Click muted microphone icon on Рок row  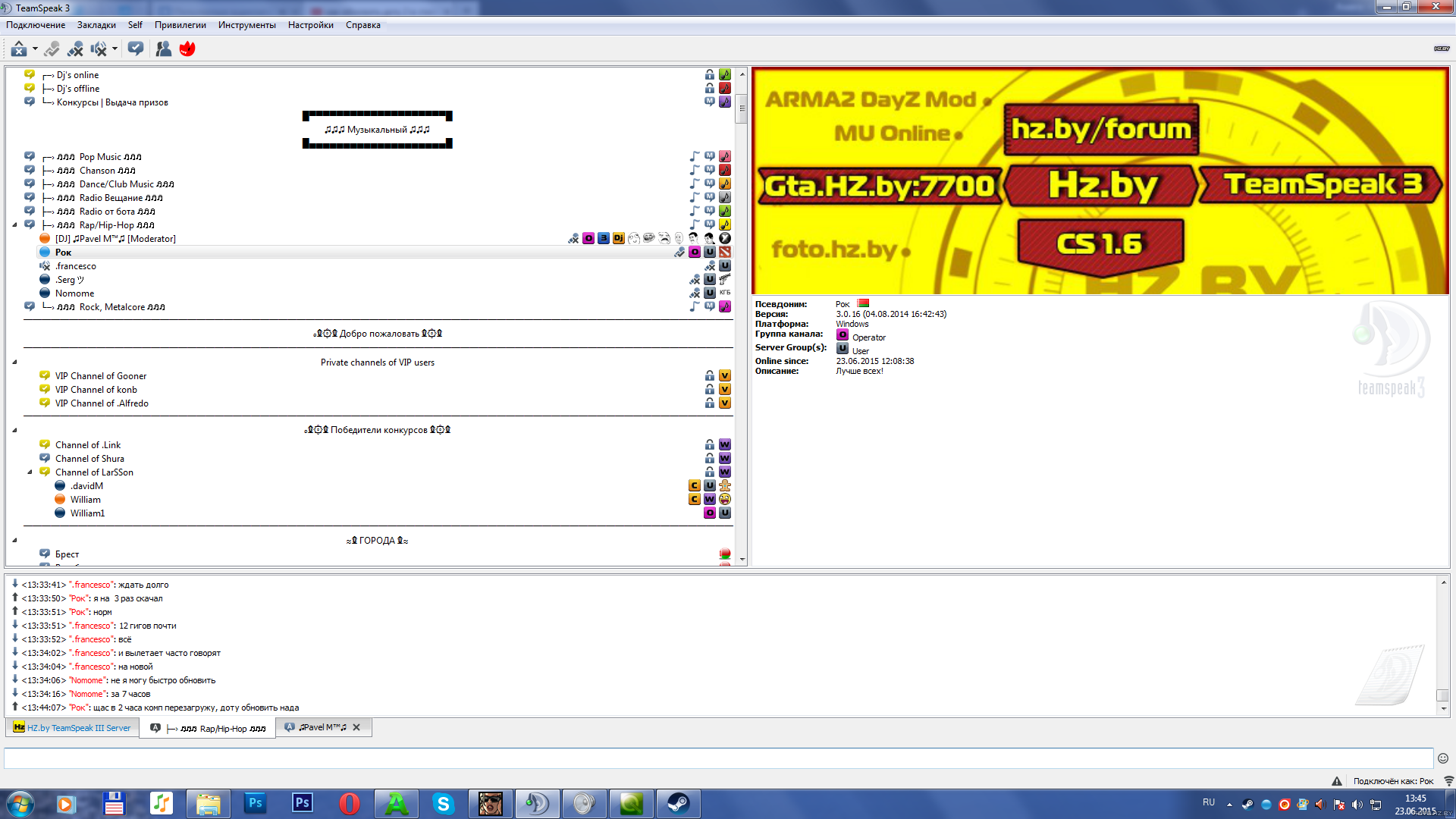coord(679,253)
